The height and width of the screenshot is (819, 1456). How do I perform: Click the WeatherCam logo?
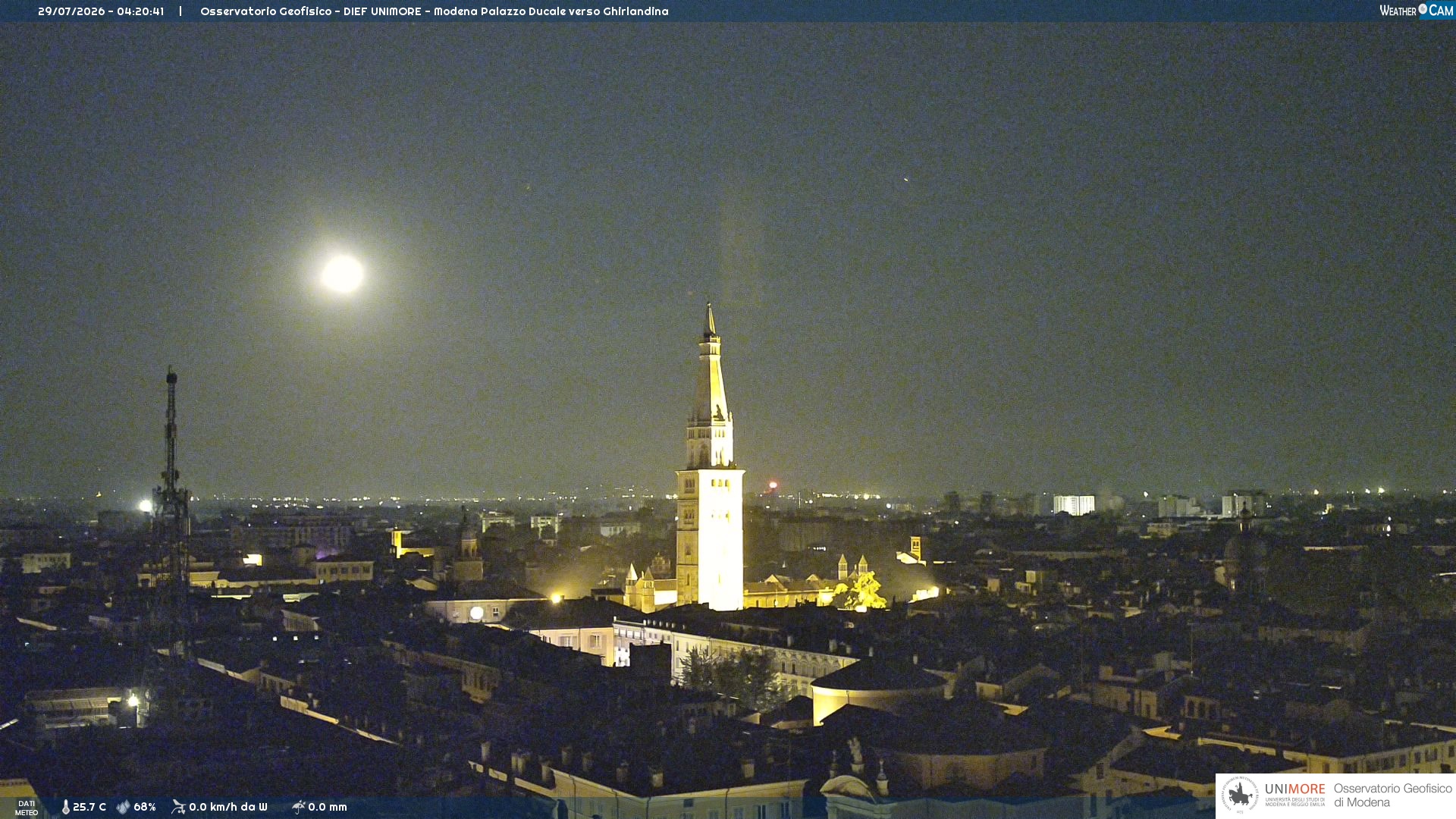[x=1416, y=11]
